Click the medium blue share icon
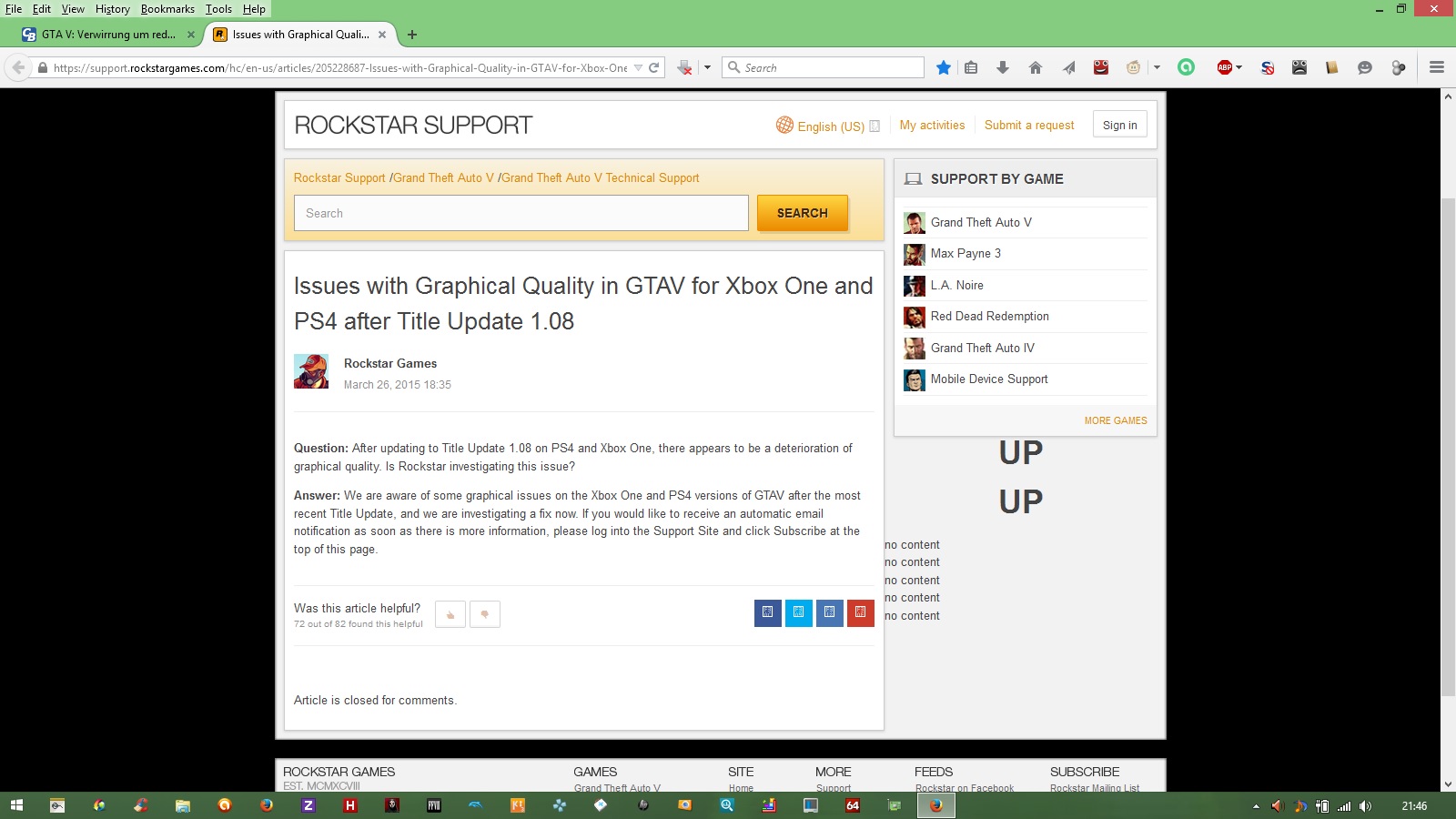The width and height of the screenshot is (1456, 819). pos(830,612)
